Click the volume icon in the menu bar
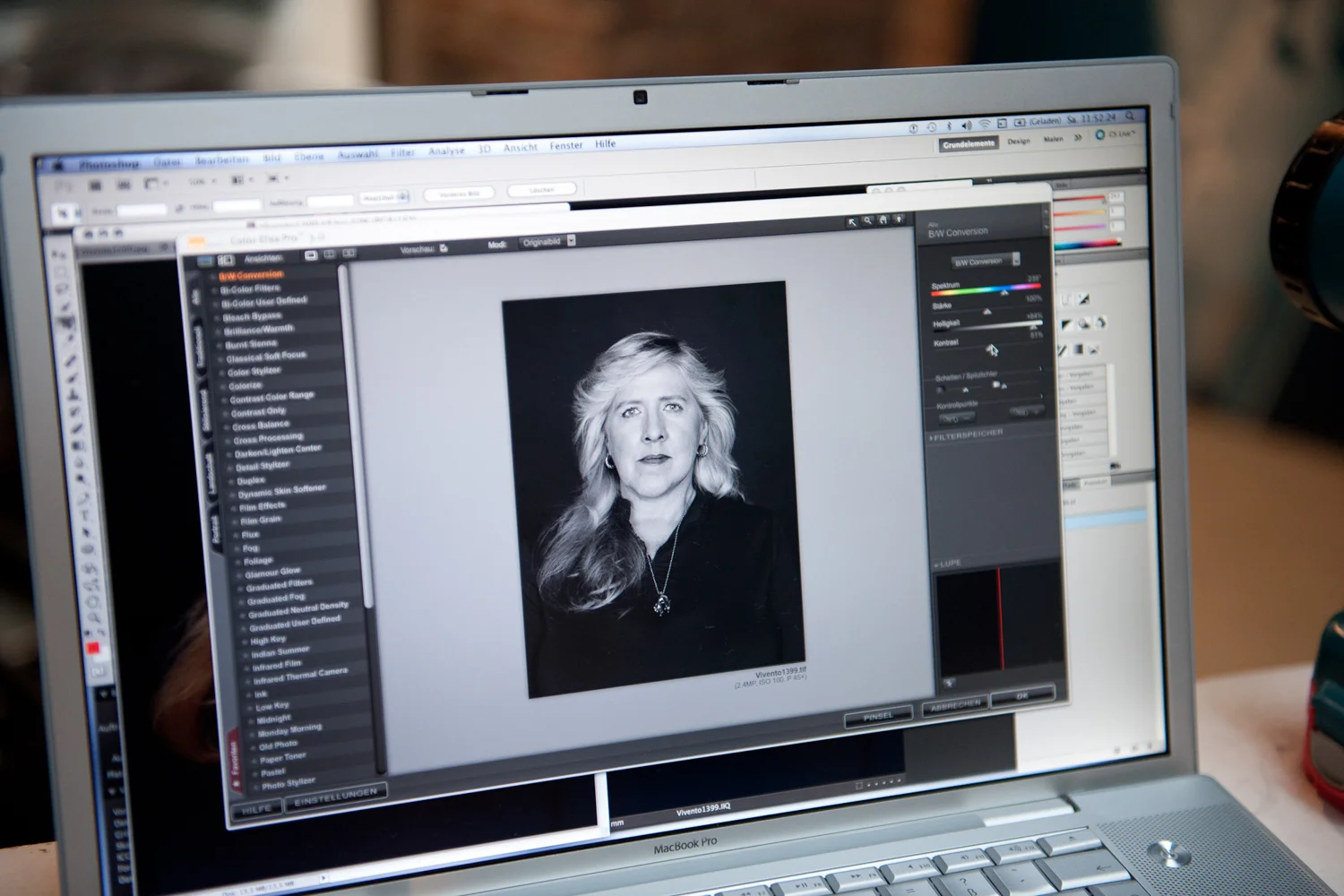The height and width of the screenshot is (896, 1344). [x=967, y=125]
